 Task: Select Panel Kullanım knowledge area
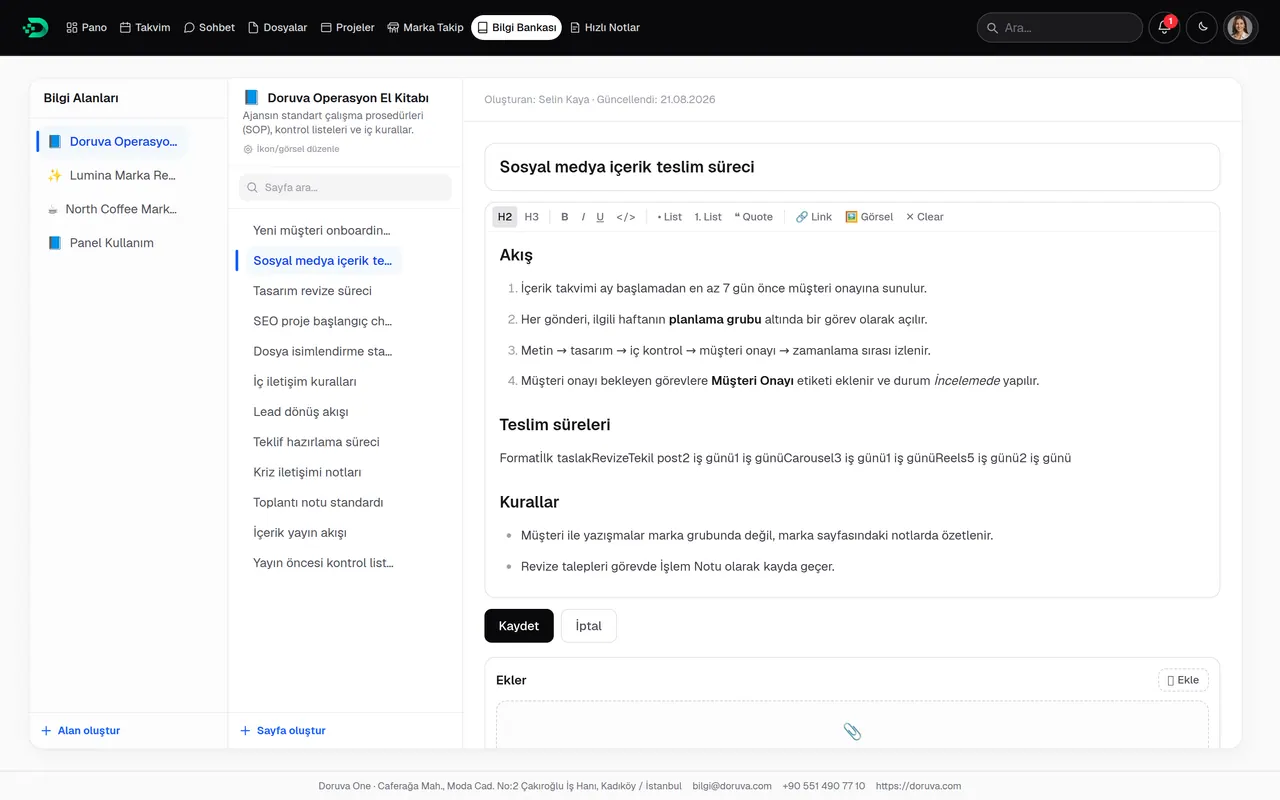coord(111,243)
